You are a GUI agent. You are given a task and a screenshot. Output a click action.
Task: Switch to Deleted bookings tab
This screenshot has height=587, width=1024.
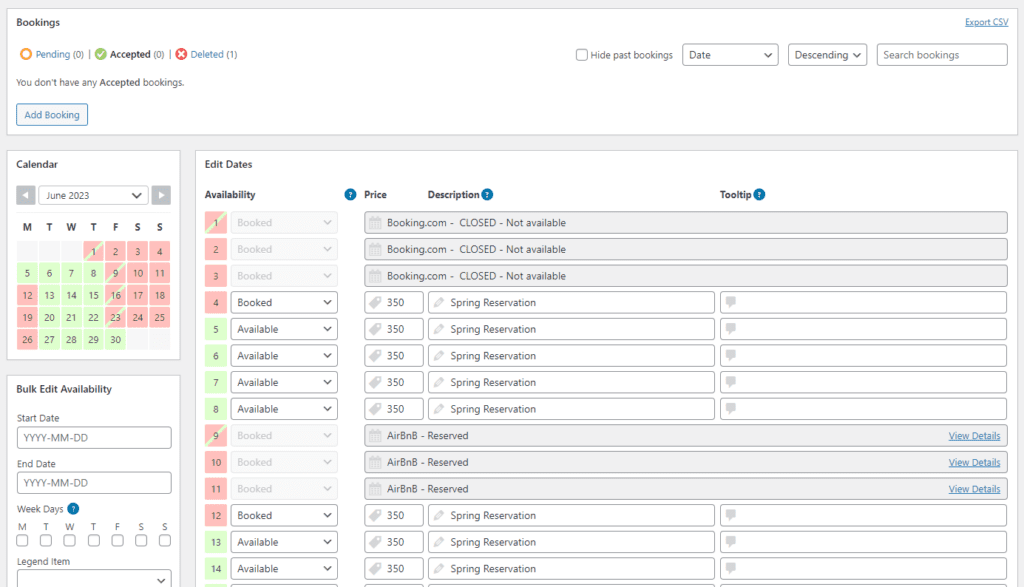[207, 54]
